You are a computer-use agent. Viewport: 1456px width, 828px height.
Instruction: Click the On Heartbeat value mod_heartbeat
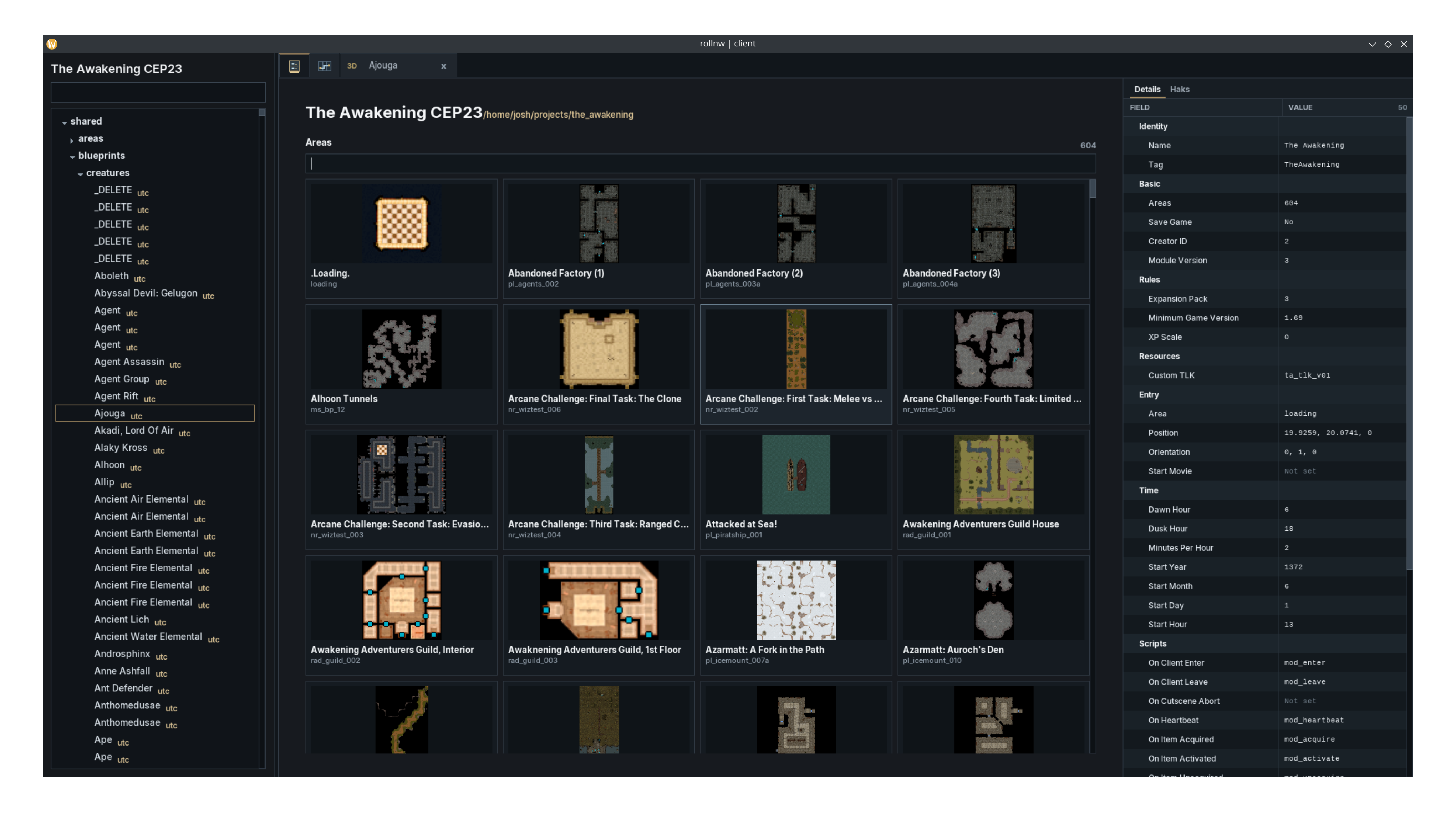[1314, 721]
